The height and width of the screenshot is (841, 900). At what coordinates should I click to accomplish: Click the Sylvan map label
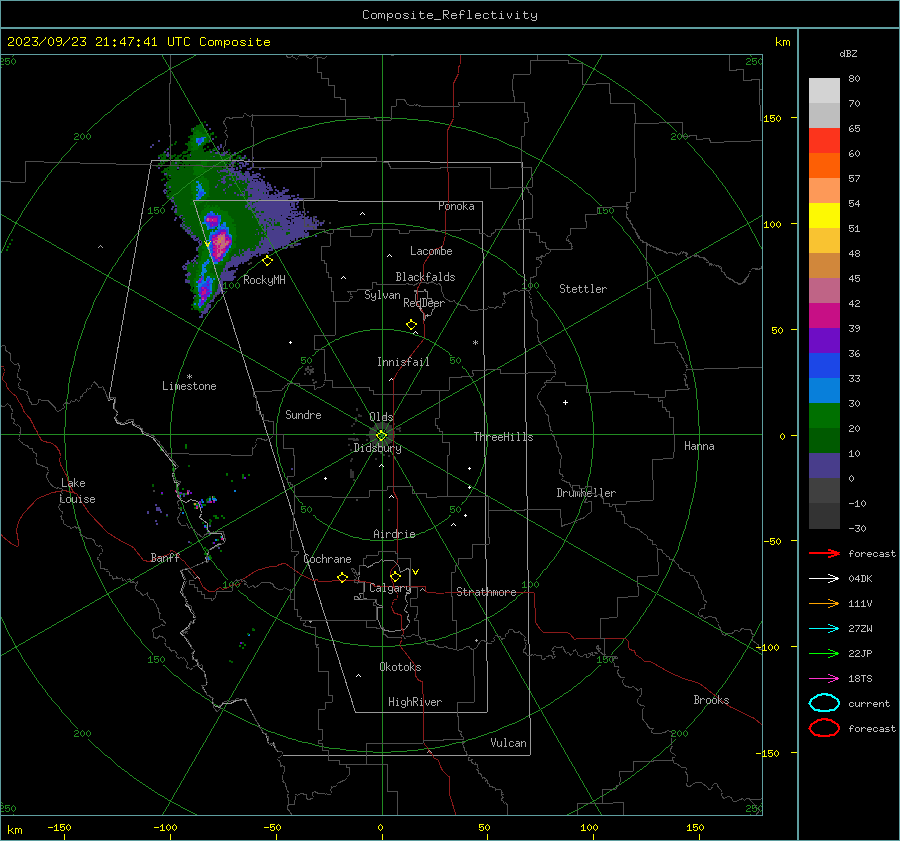pyautogui.click(x=382, y=295)
